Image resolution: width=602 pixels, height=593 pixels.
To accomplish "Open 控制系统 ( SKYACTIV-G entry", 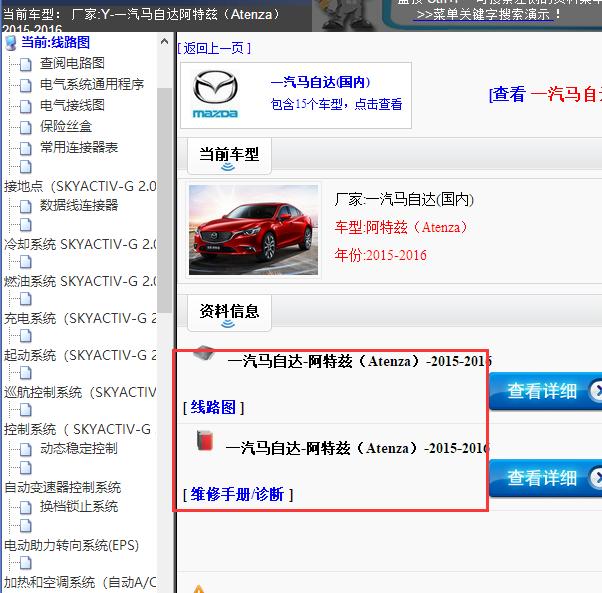I will [80, 429].
